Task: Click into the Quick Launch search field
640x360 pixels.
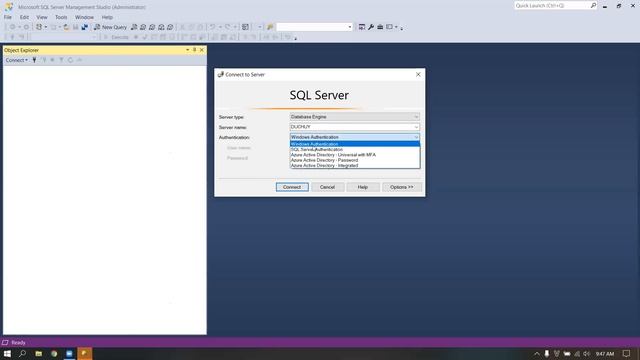Action: [x=552, y=5]
